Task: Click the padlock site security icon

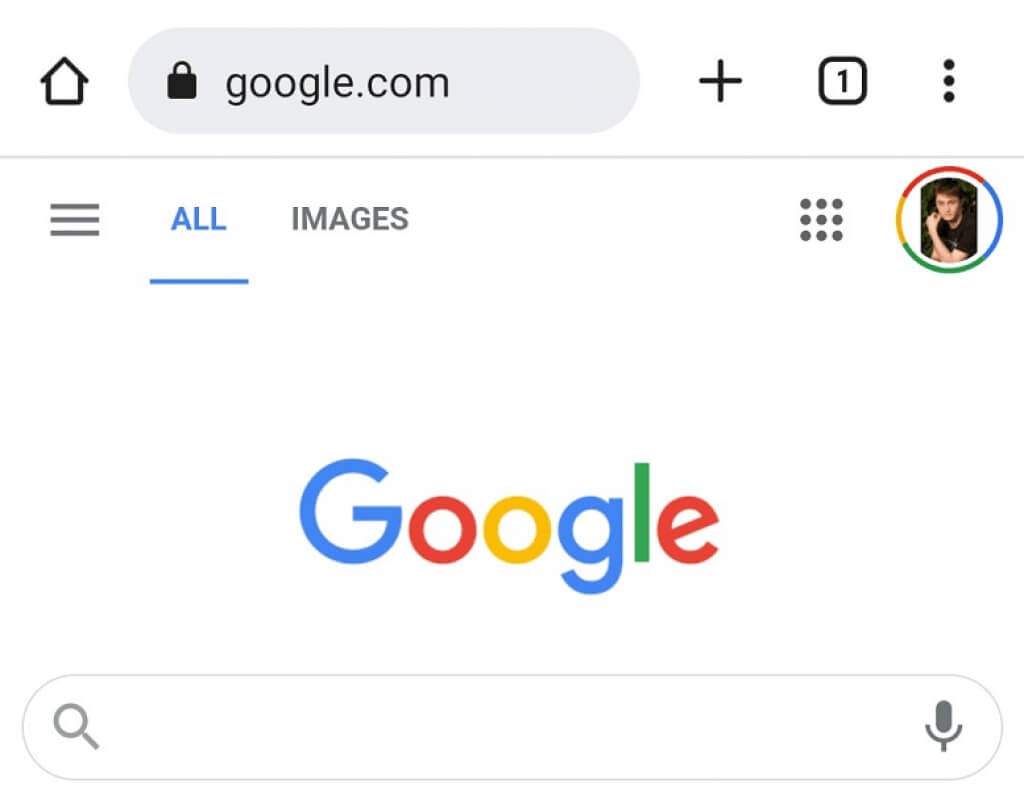Action: point(181,82)
